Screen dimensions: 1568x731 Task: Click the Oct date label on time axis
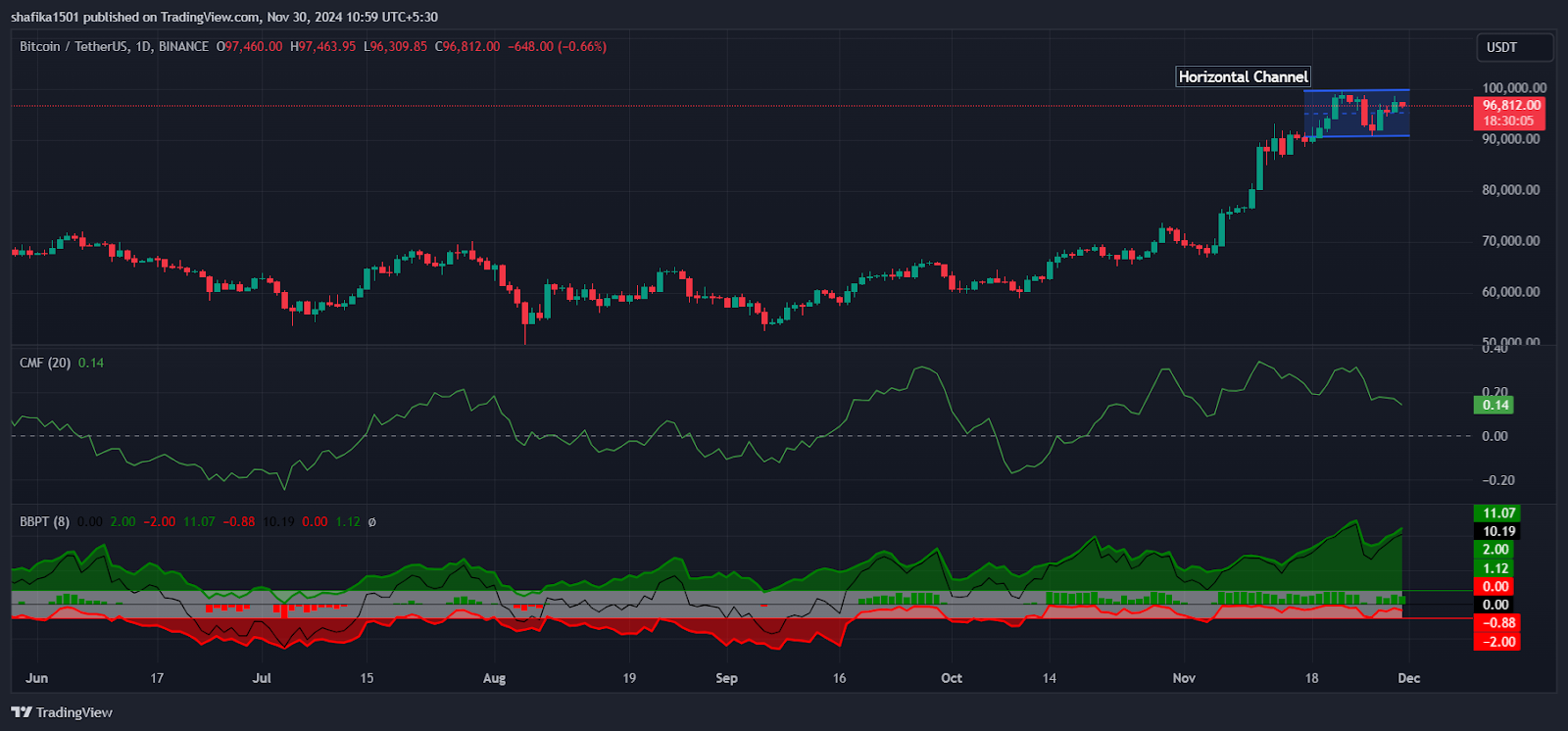coord(952,678)
